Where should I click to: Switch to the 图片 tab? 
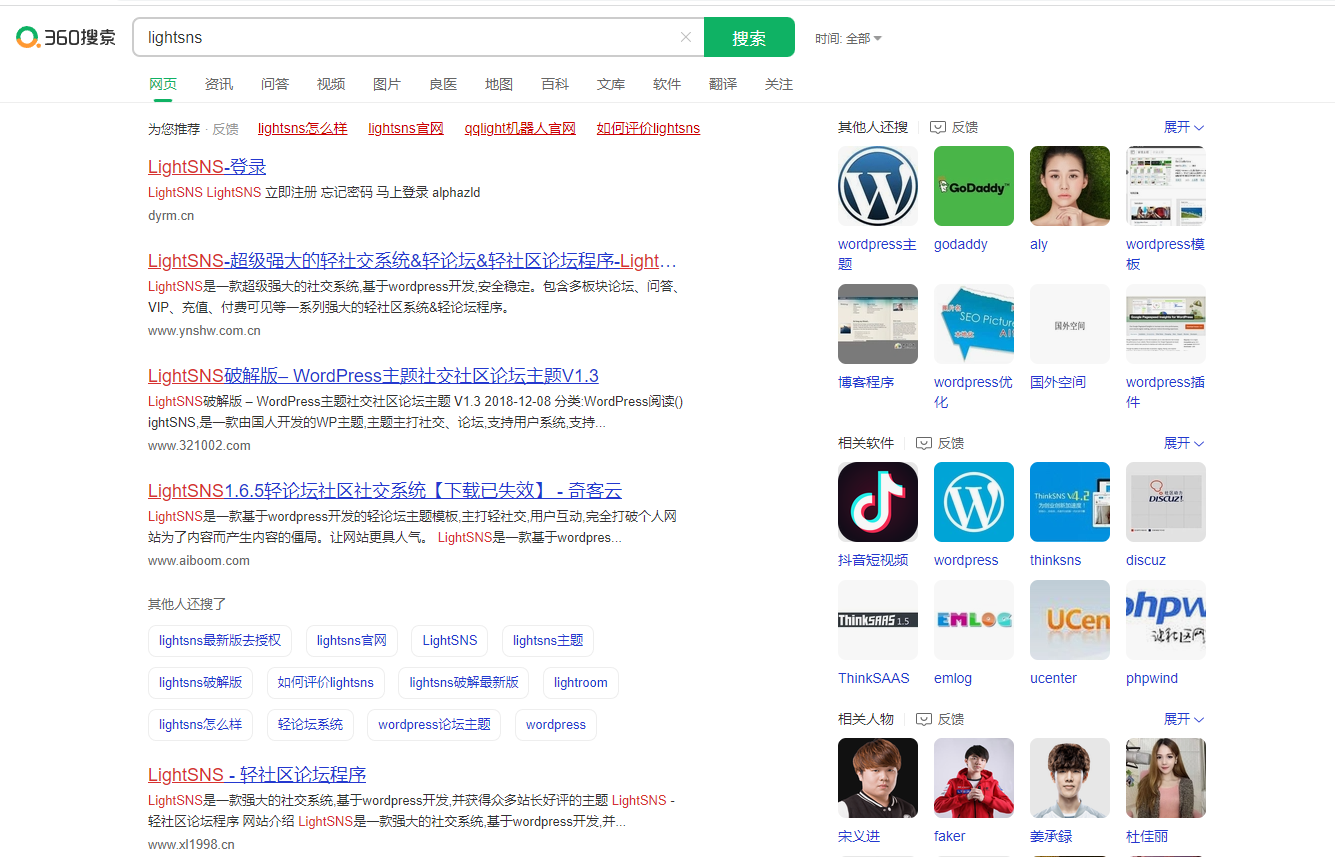point(387,84)
